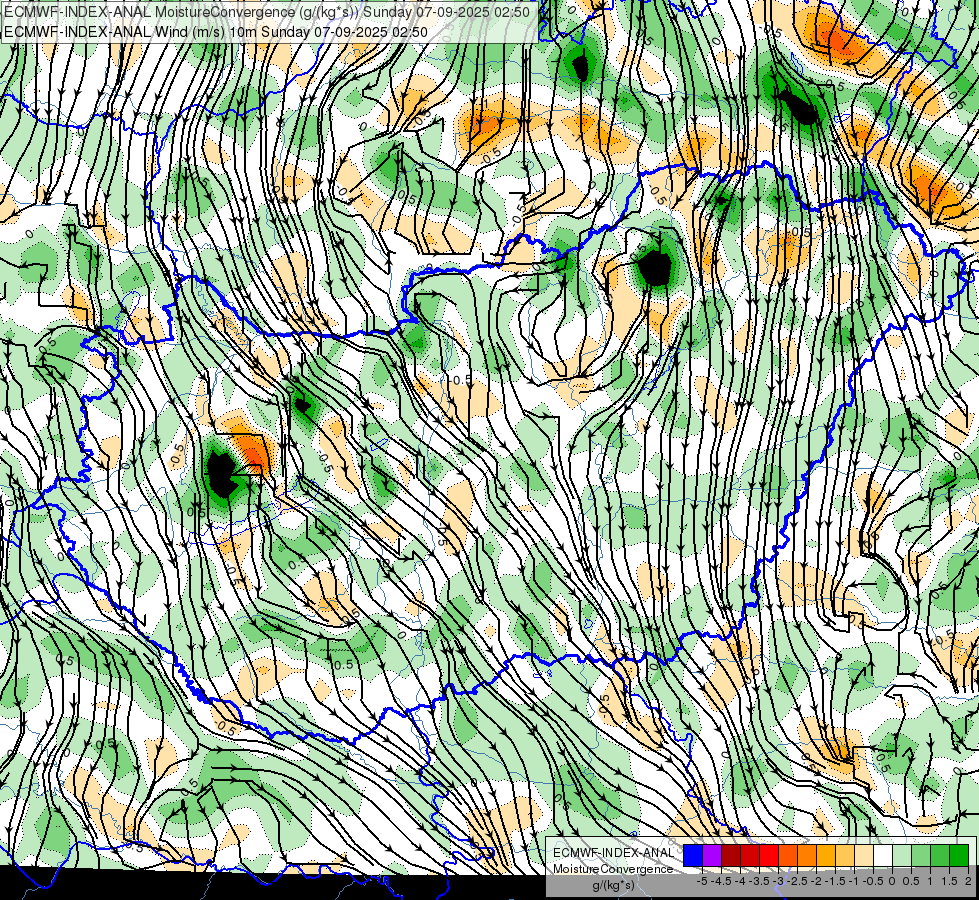Click the '1.5' legend scale value
The height and width of the screenshot is (900, 979).
pos(950,881)
